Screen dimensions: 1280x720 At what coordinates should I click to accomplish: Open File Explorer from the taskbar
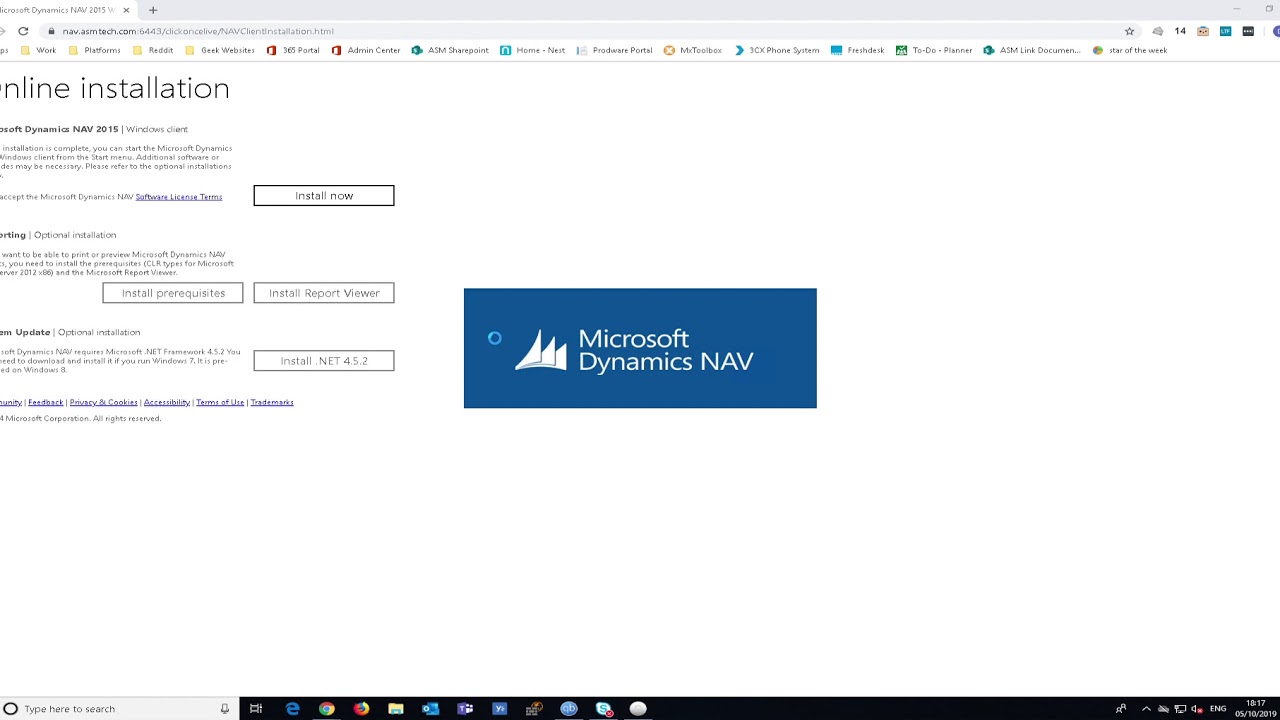[396, 709]
